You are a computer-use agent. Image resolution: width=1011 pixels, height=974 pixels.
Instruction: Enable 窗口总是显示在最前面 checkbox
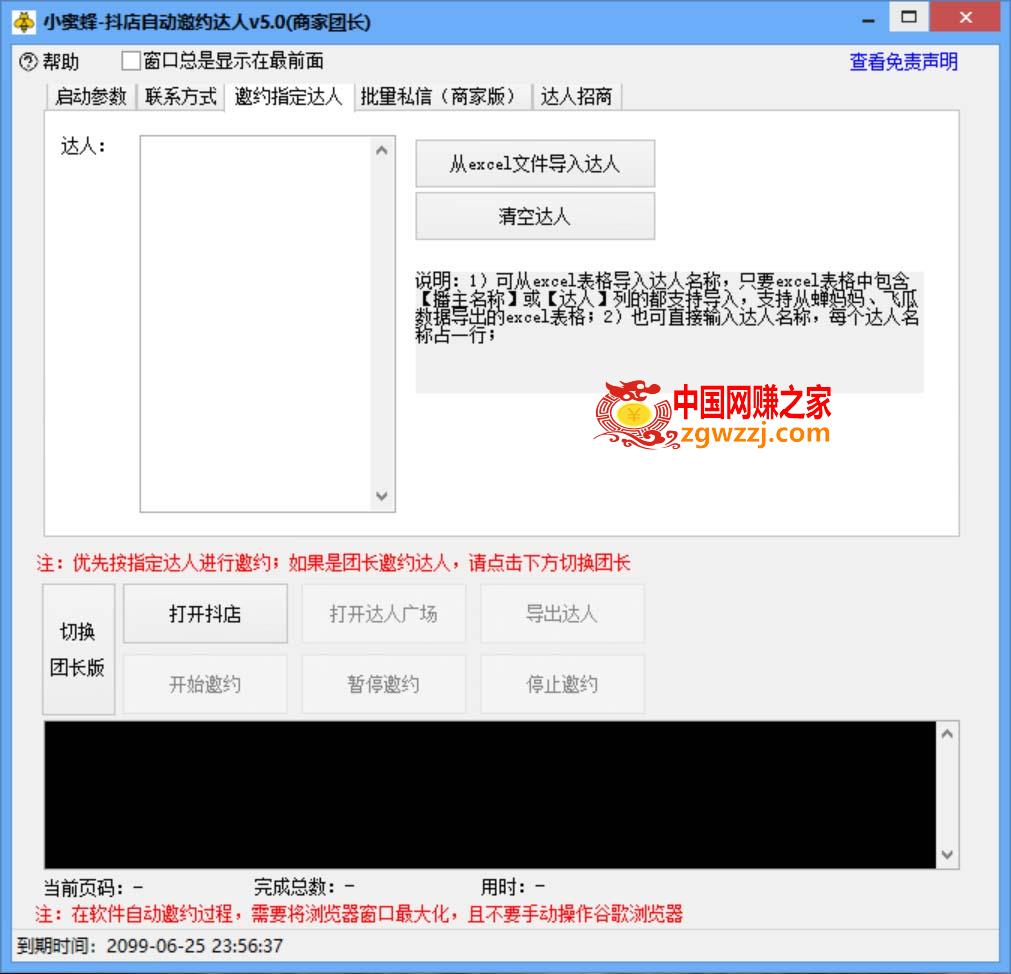click(x=131, y=61)
